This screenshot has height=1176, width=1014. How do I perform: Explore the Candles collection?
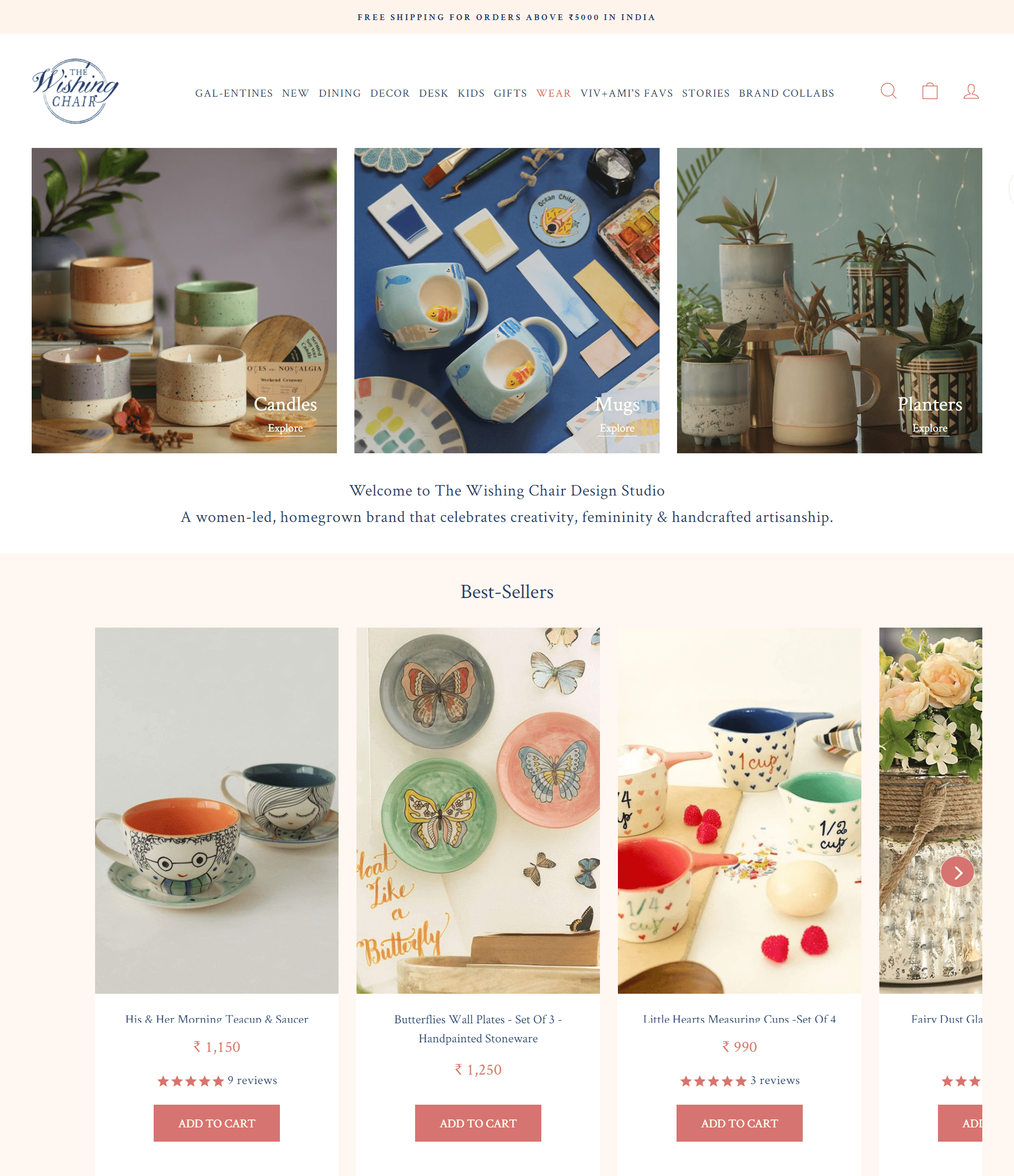tap(285, 428)
